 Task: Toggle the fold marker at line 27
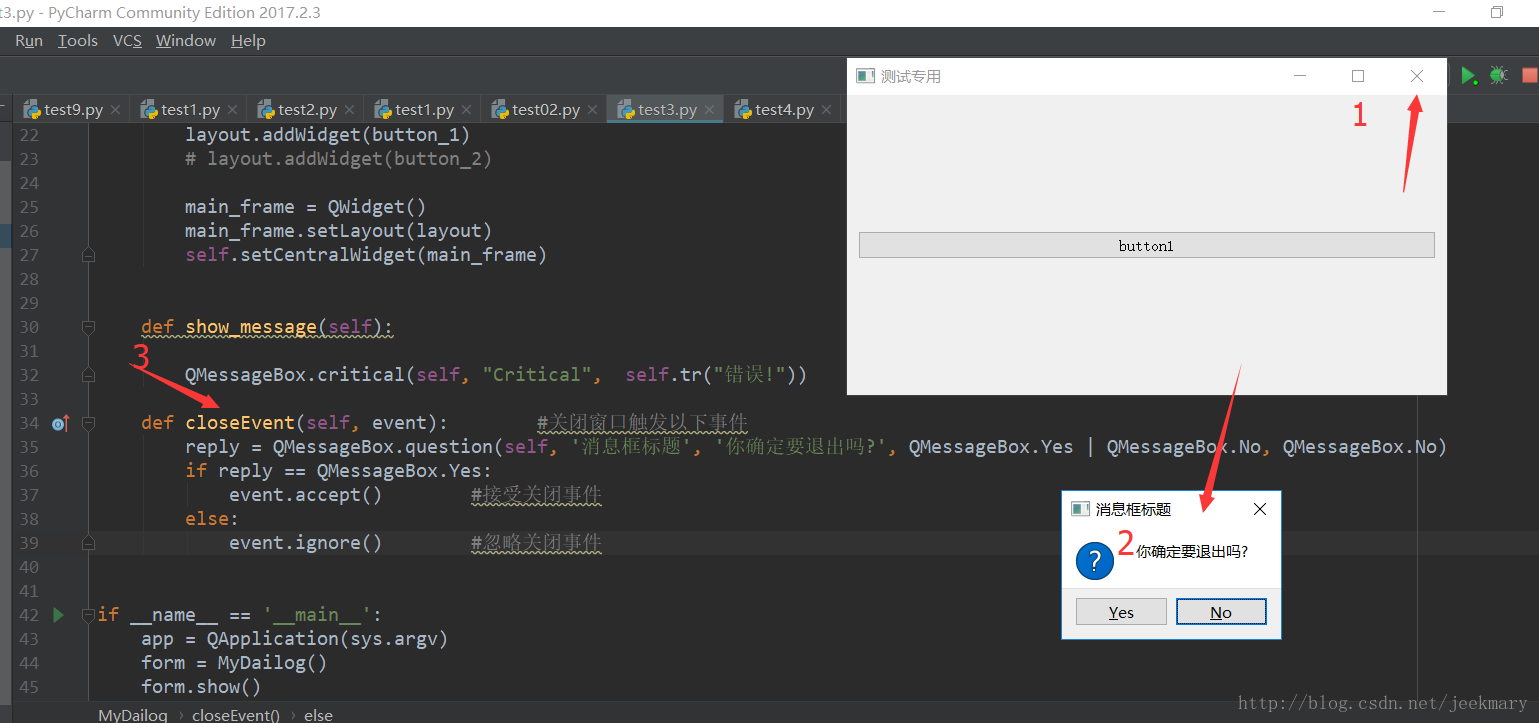tap(88, 255)
